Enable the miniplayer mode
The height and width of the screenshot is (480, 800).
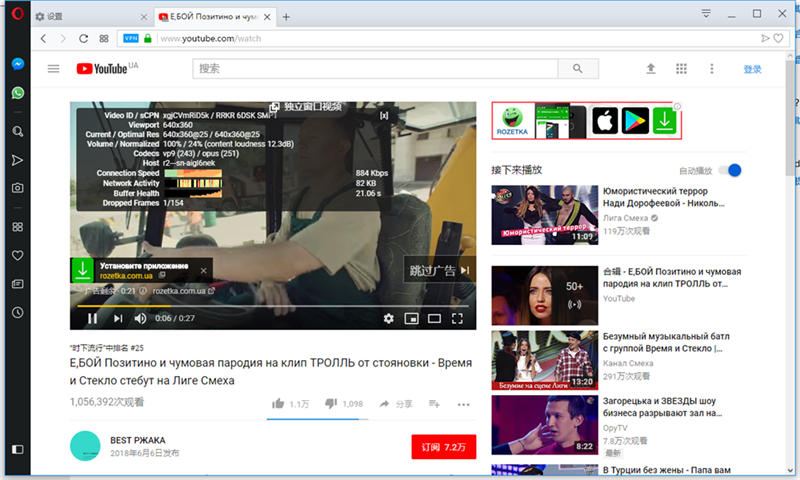tap(411, 318)
